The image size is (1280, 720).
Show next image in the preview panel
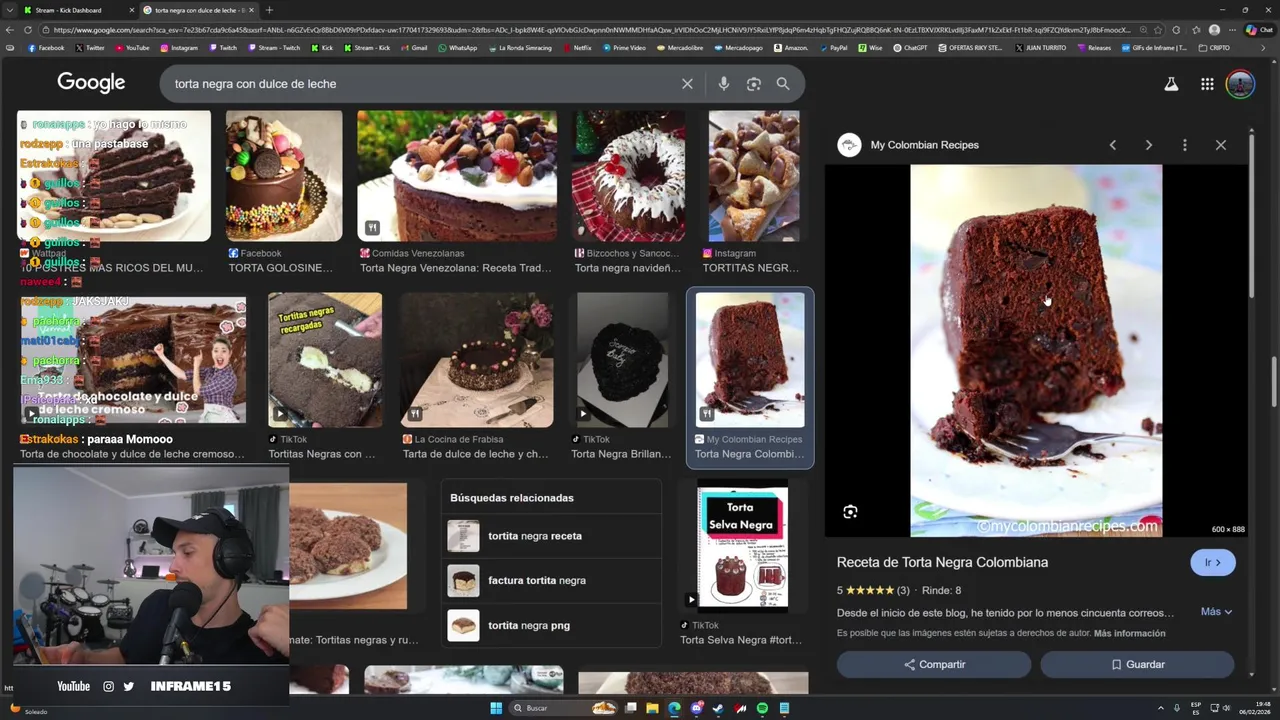point(1148,145)
